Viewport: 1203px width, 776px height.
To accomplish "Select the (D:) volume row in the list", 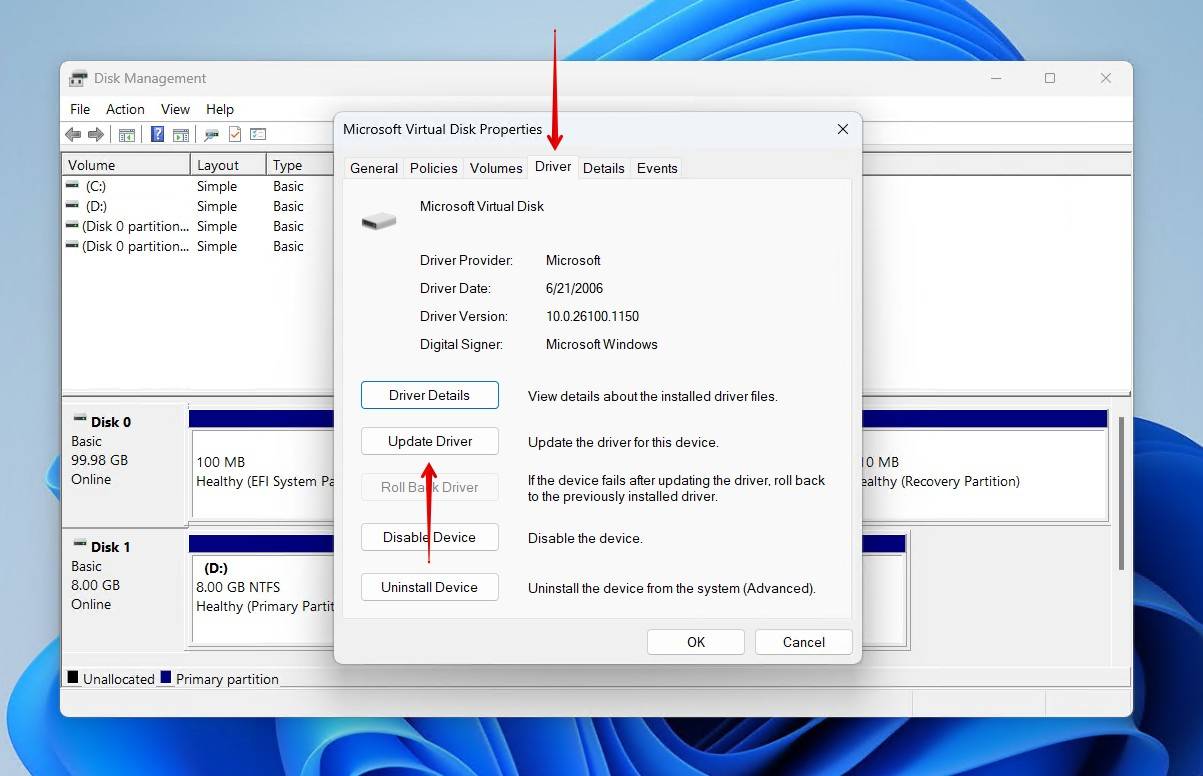I will coord(96,206).
